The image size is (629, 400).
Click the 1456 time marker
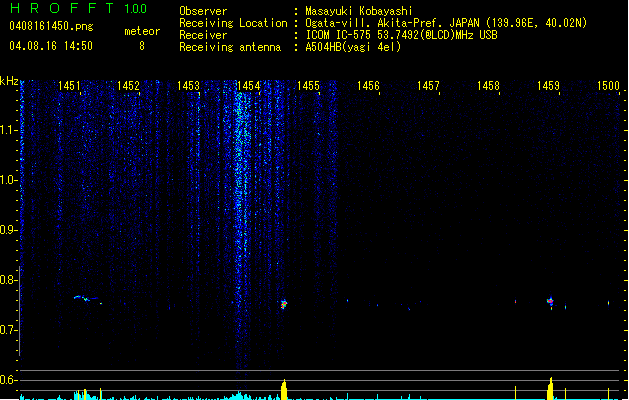click(x=368, y=85)
